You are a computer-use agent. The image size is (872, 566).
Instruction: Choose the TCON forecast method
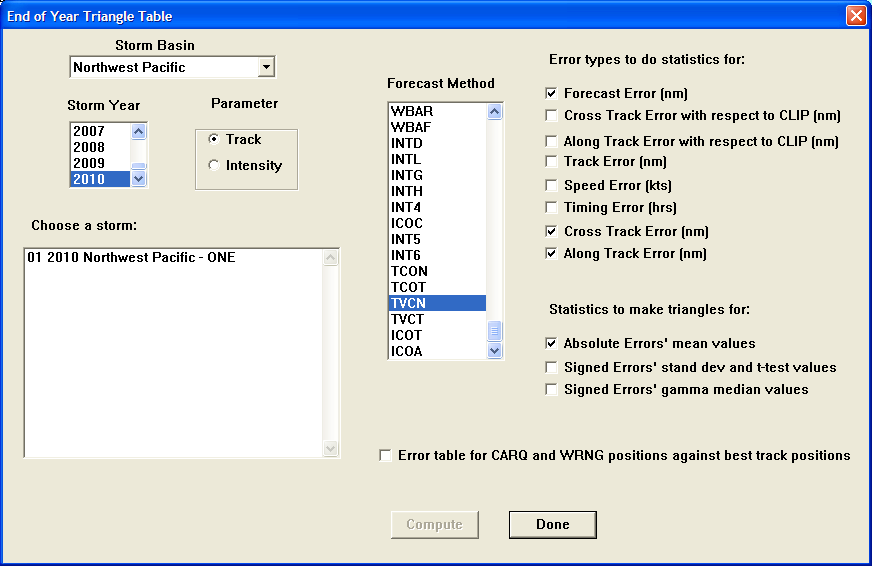(x=409, y=271)
